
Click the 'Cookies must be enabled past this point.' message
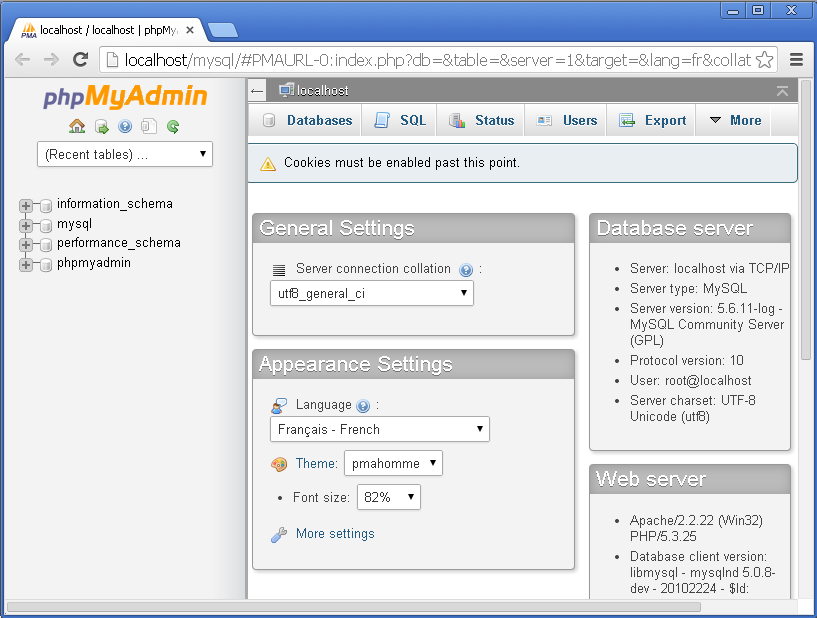tap(402, 163)
